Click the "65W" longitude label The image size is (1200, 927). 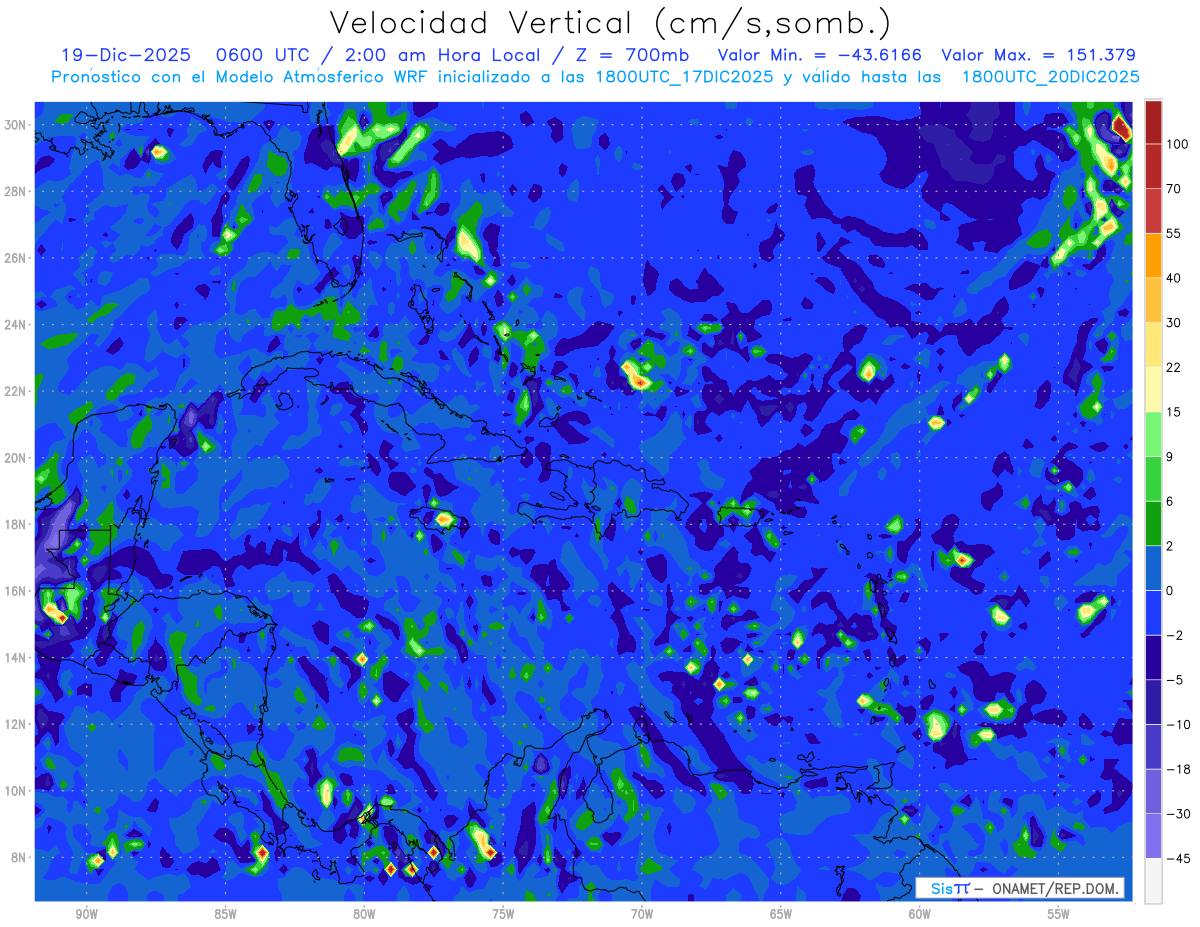(781, 914)
